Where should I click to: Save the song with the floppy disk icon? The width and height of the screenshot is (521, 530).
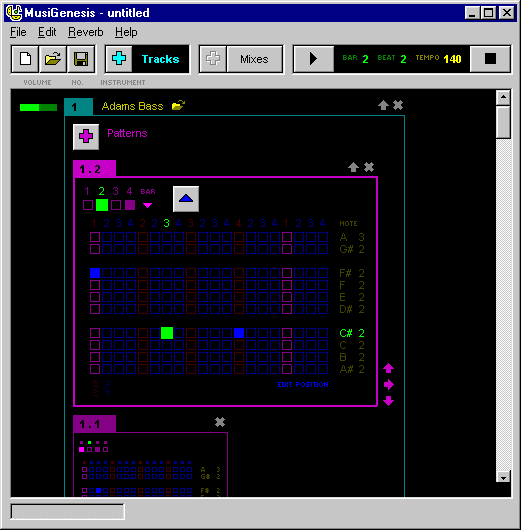coord(81,59)
